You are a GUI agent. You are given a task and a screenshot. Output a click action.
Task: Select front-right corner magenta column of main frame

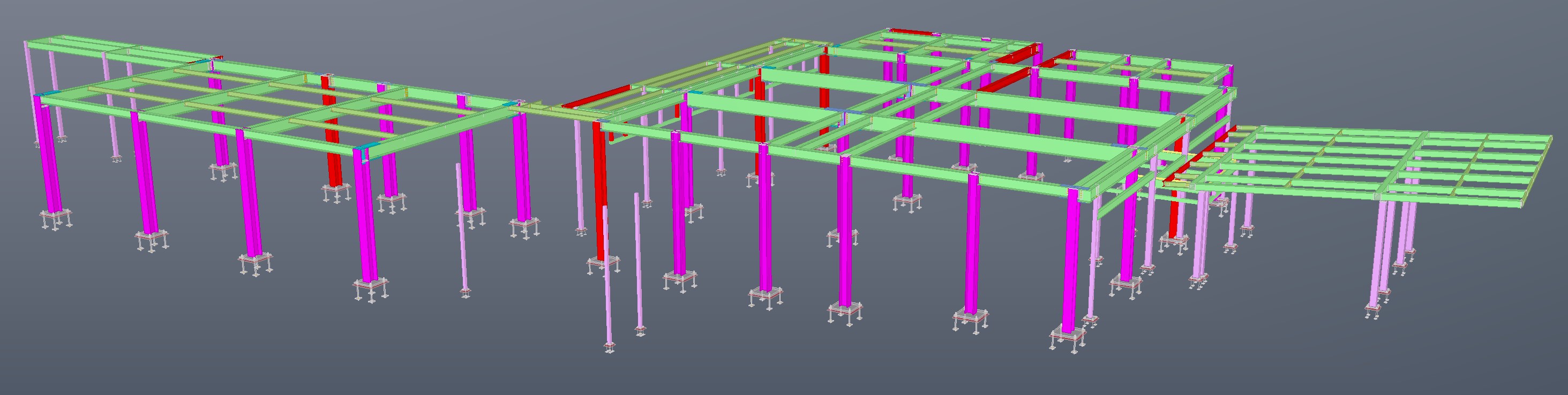pyautogui.click(x=1070, y=268)
